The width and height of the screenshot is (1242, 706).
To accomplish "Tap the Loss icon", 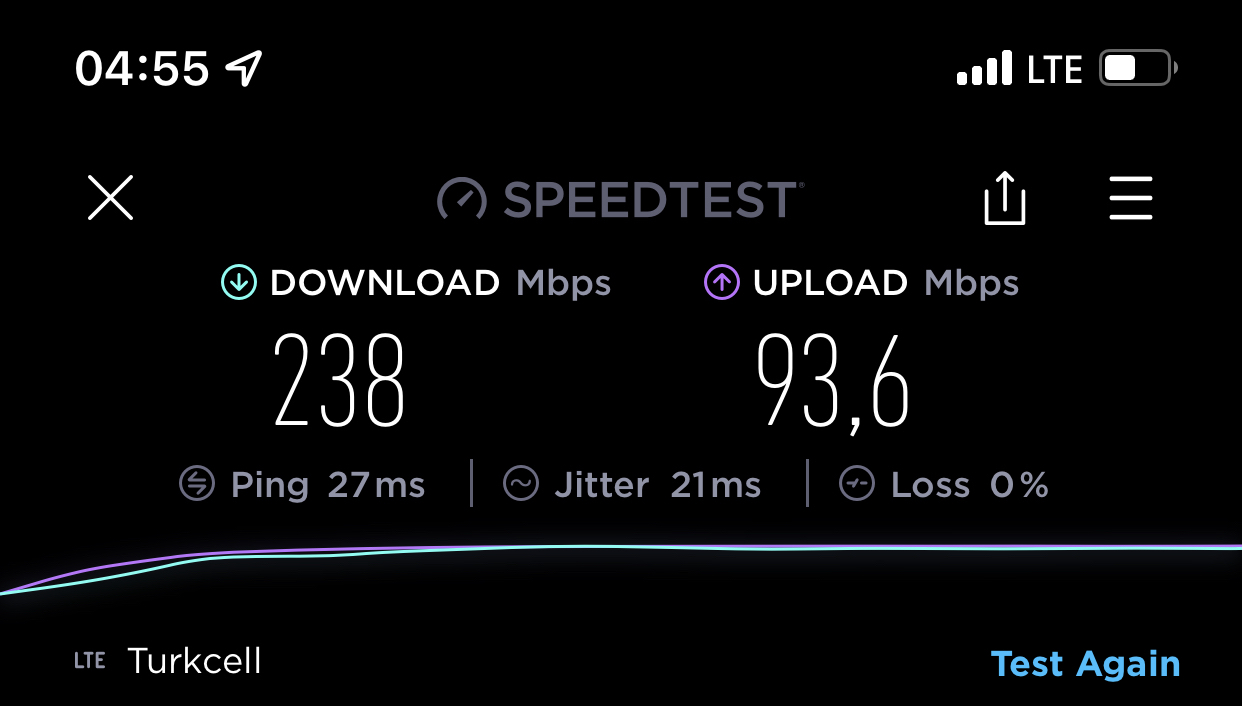I will (x=857, y=485).
